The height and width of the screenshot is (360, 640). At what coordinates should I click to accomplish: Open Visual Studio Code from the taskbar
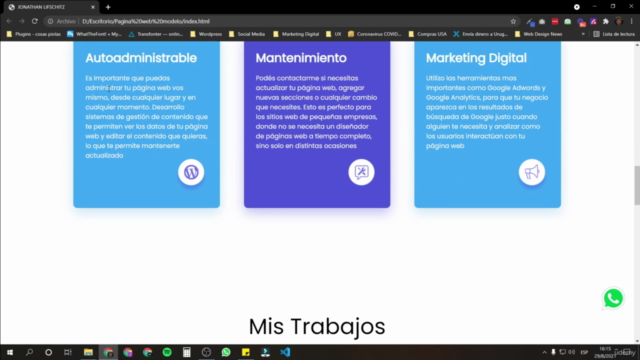click(285, 352)
